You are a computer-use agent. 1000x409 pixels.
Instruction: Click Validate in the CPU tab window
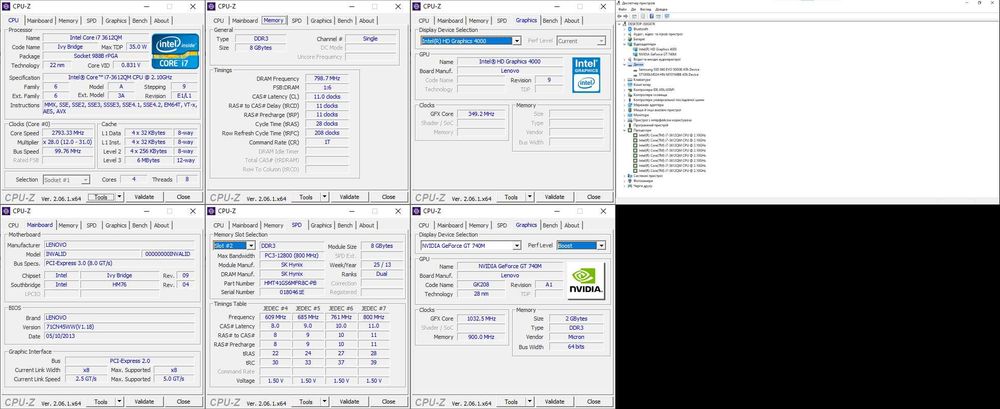coord(144,197)
